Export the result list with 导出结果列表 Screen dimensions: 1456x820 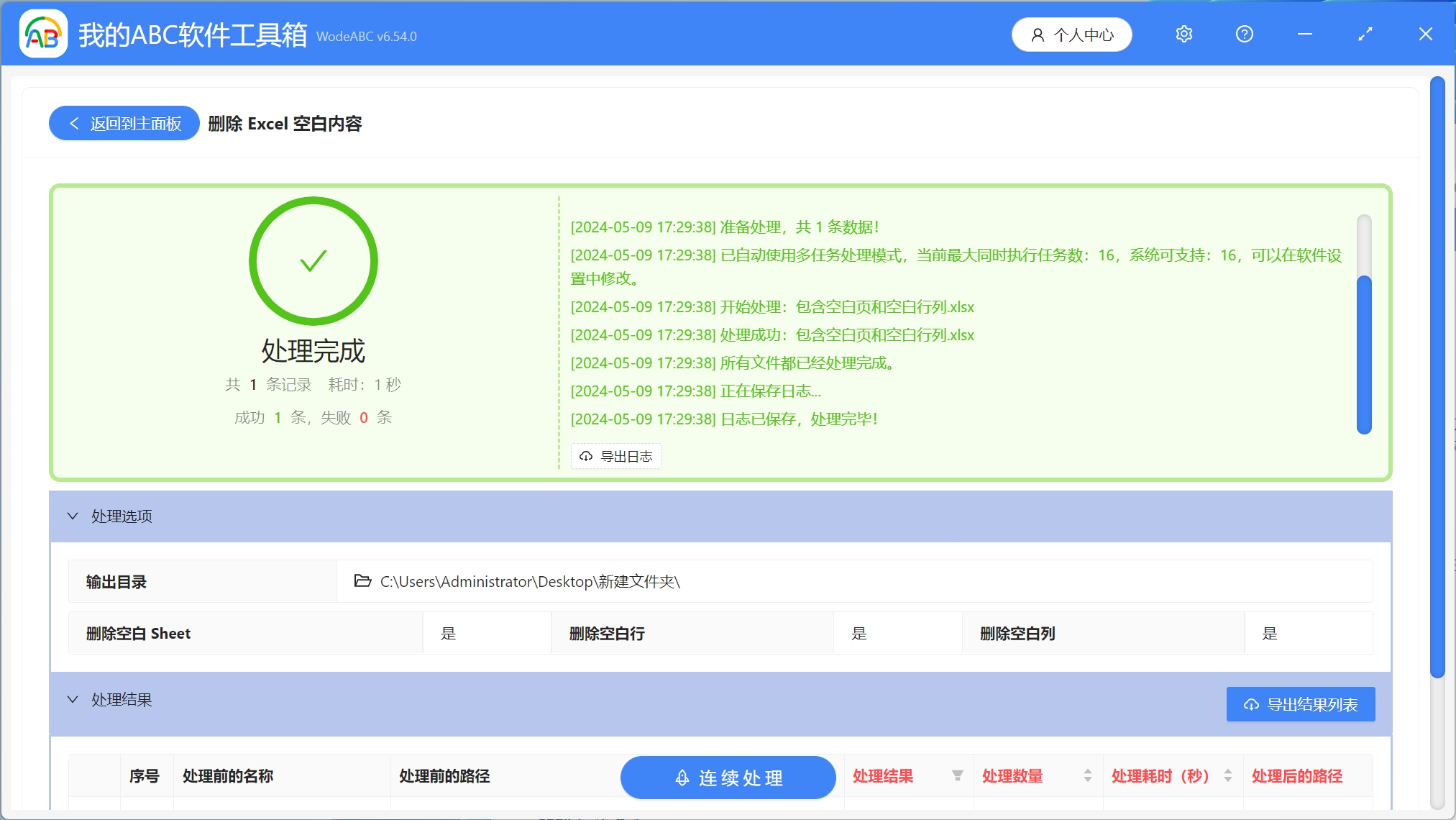click(1300, 705)
